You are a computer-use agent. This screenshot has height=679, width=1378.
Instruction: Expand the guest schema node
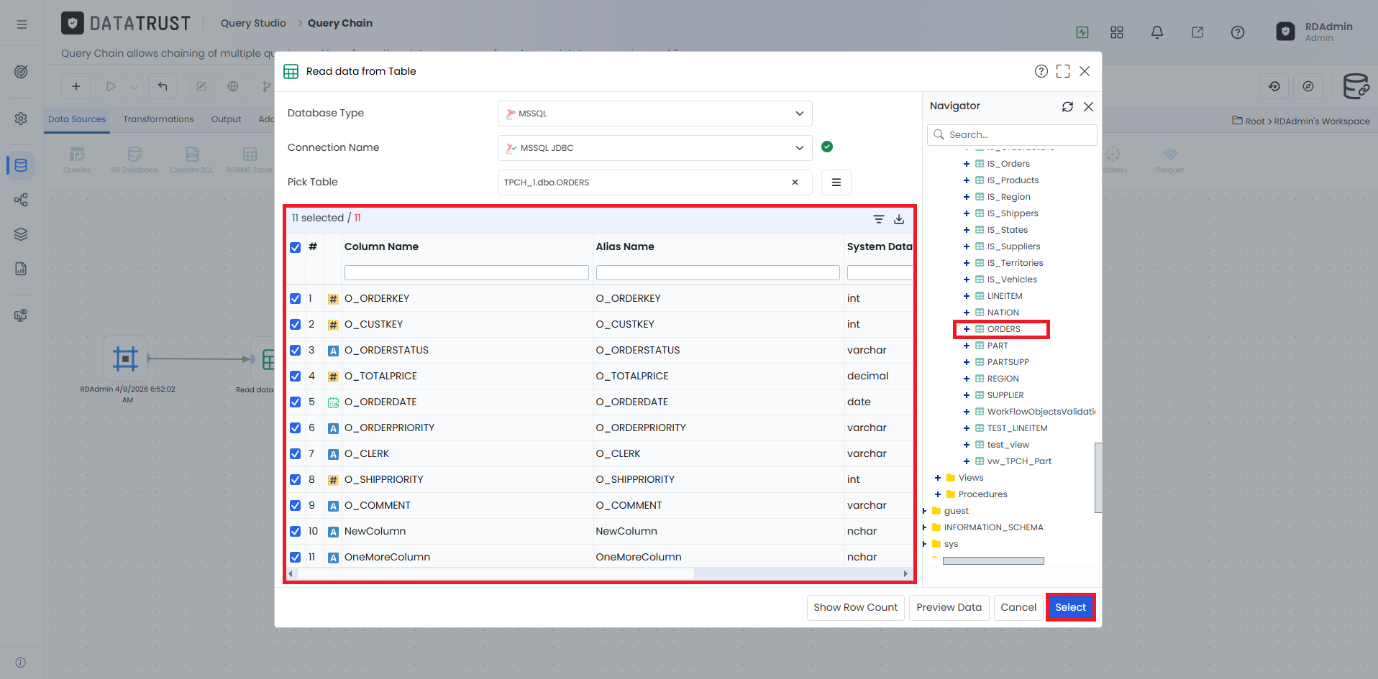pyautogui.click(x=925, y=511)
